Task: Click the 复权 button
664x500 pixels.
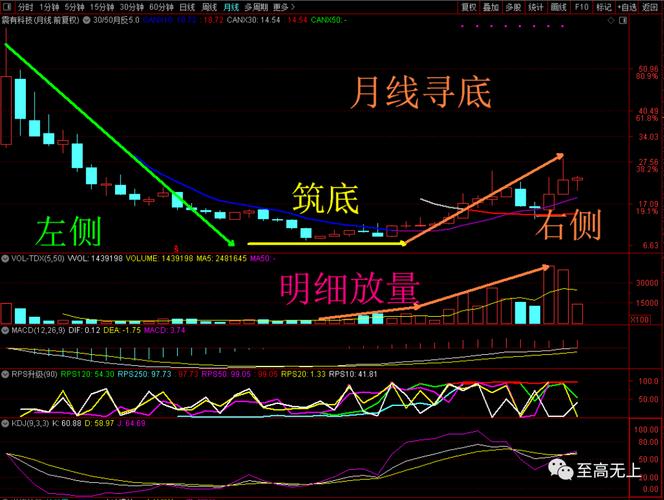Action: pos(469,7)
